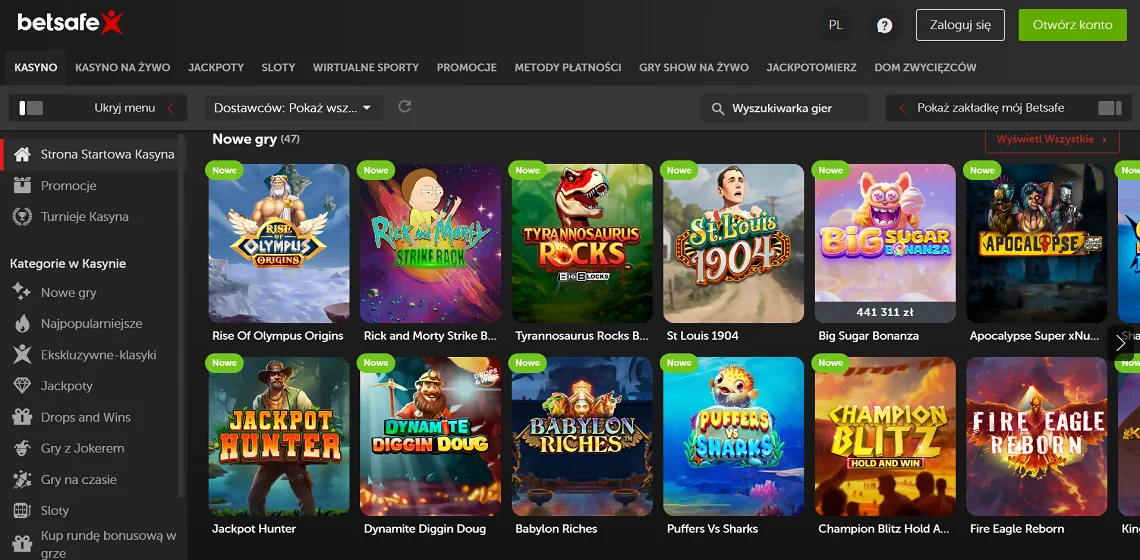Go to the Jackpoty top tab

click(216, 67)
